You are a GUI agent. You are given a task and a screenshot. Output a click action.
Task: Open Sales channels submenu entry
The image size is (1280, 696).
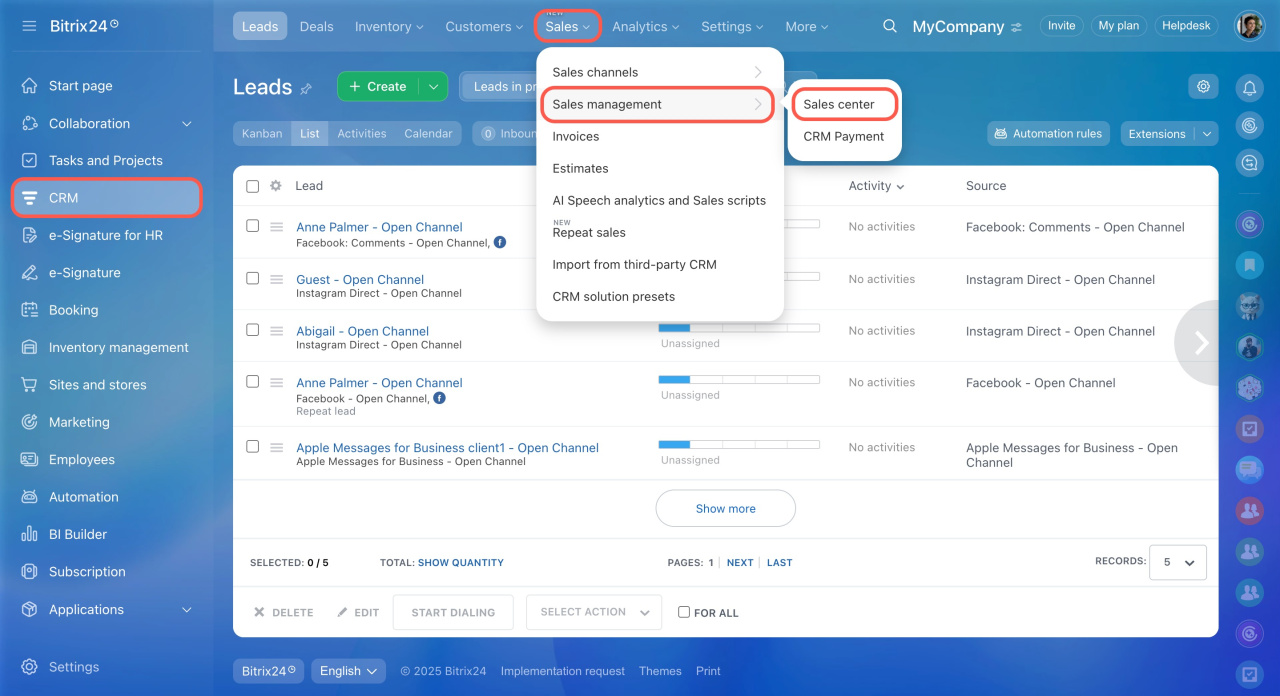click(660, 72)
